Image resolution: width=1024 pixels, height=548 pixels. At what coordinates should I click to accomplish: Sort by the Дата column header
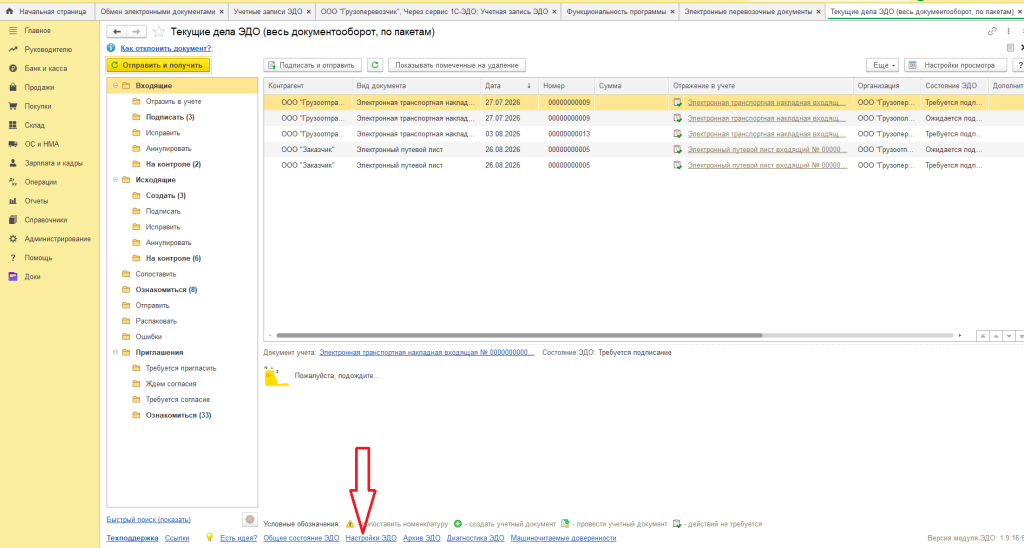[x=509, y=86]
